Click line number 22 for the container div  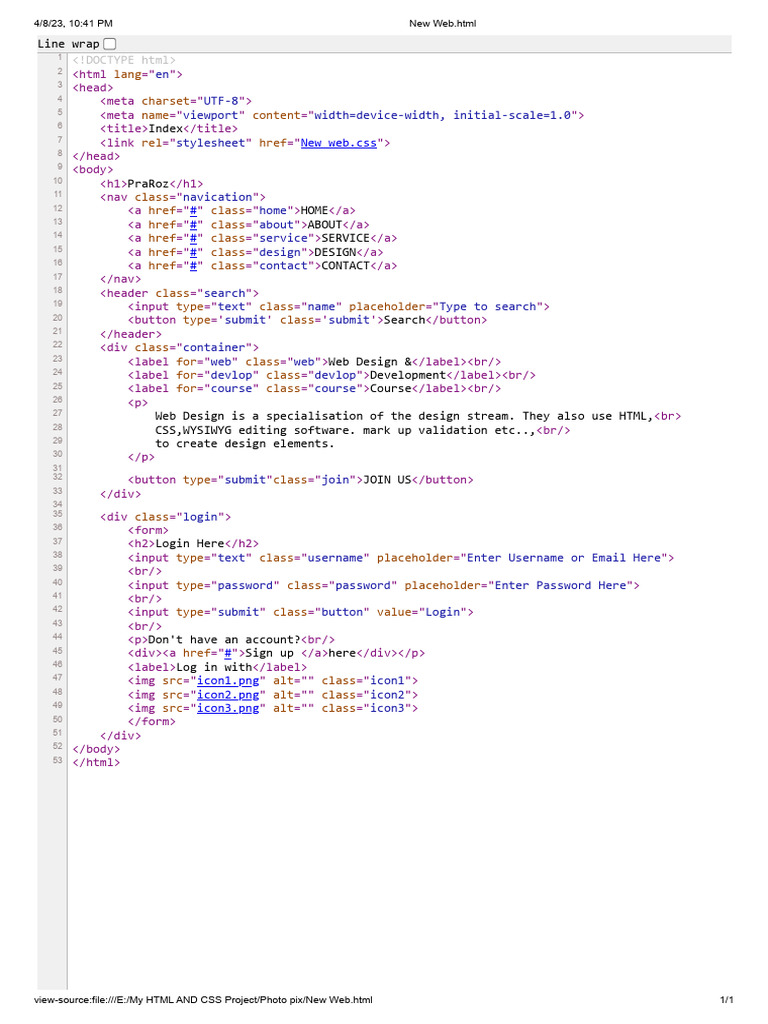59,344
